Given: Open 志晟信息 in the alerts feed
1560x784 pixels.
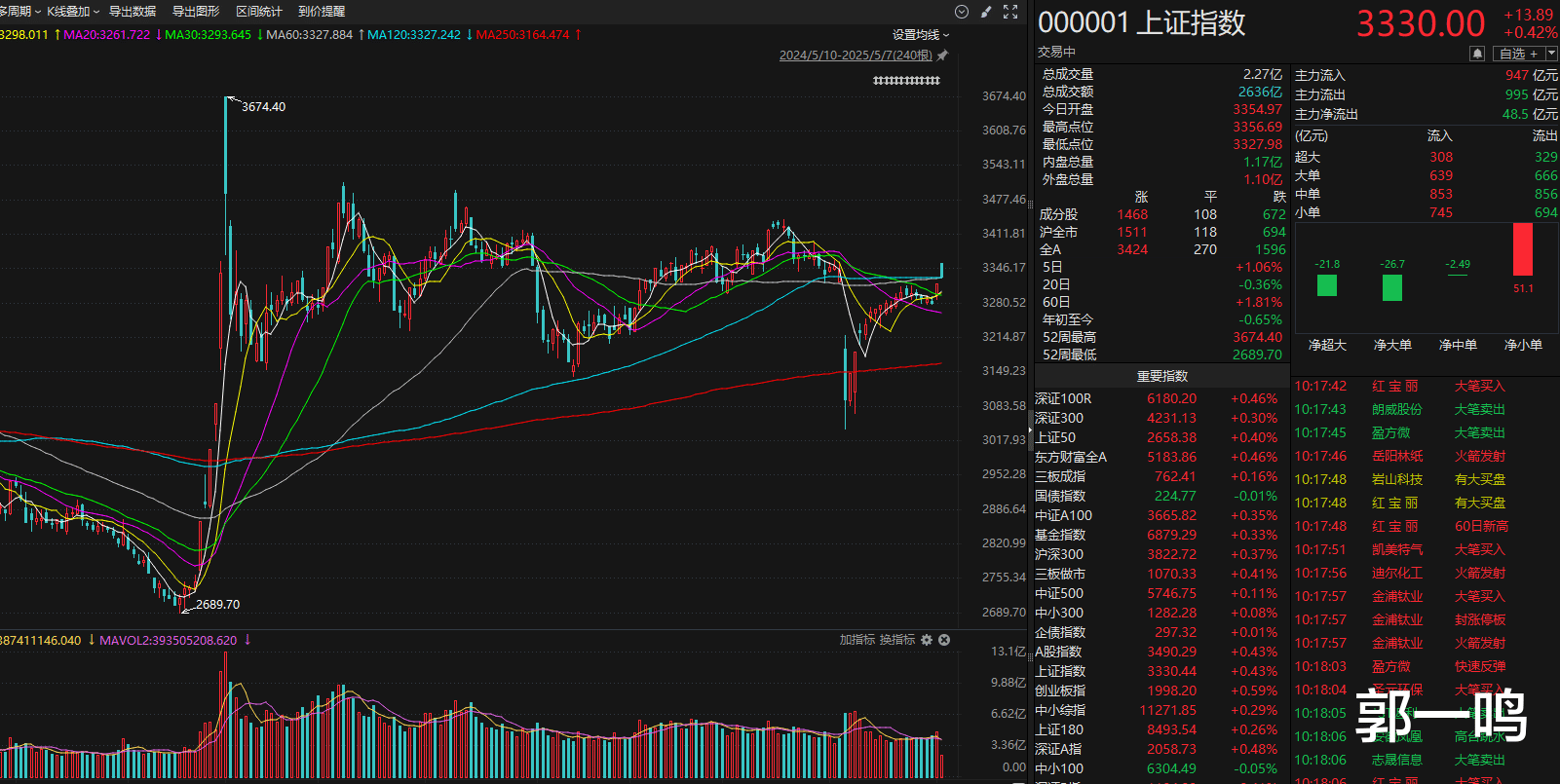Looking at the screenshot, I should coord(1396,760).
